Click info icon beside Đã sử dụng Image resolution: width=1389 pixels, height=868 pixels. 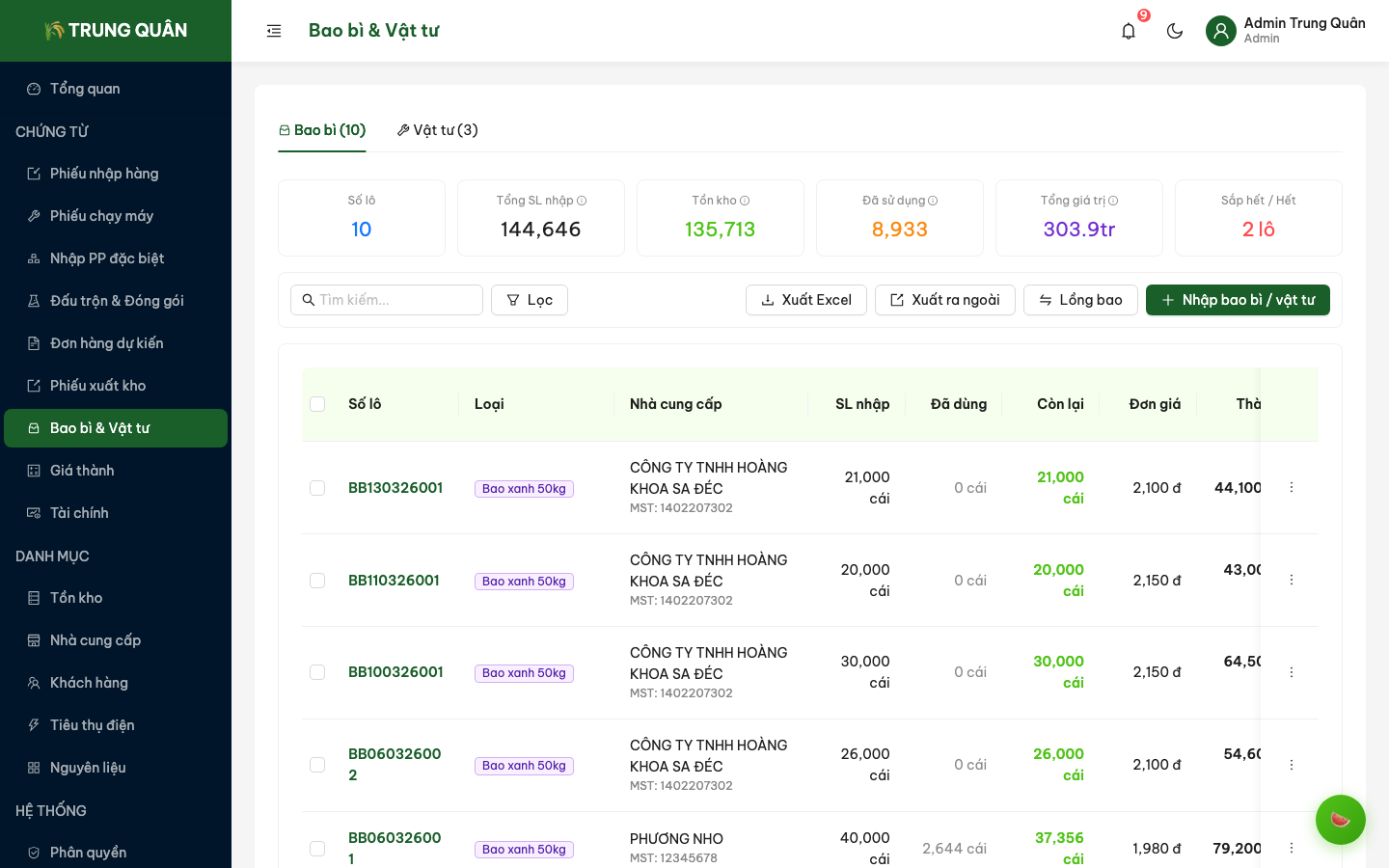pos(933,201)
